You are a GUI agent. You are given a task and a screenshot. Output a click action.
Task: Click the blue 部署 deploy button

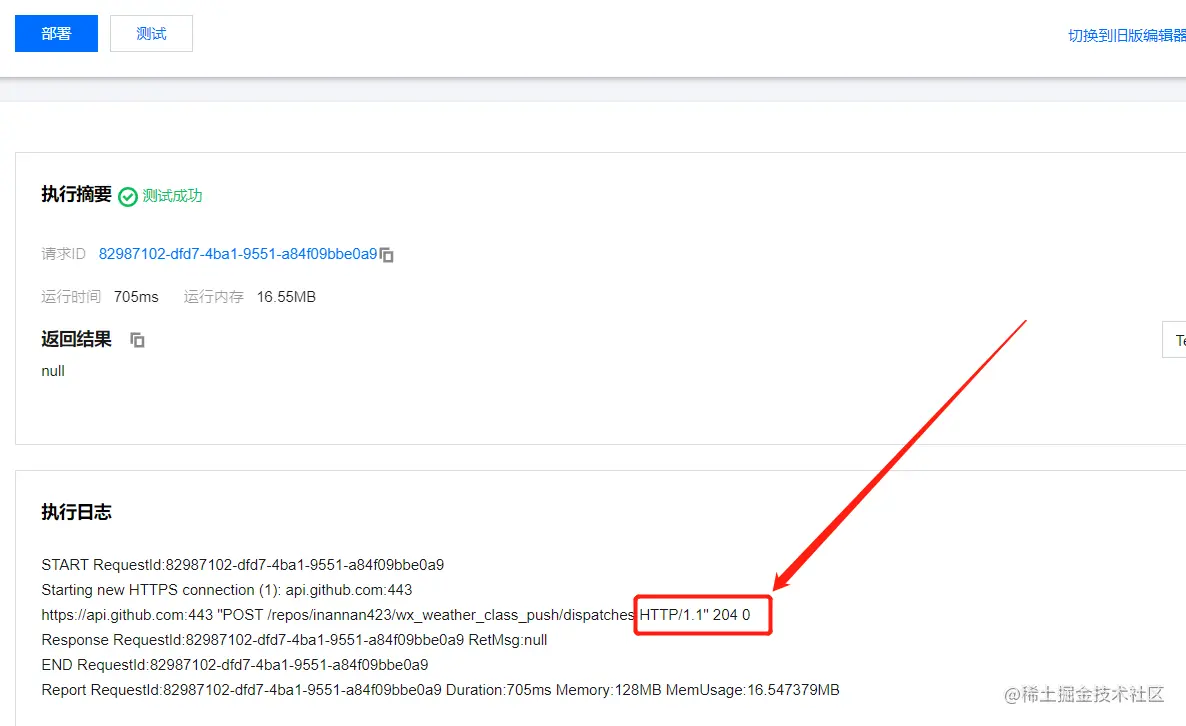click(x=56, y=33)
